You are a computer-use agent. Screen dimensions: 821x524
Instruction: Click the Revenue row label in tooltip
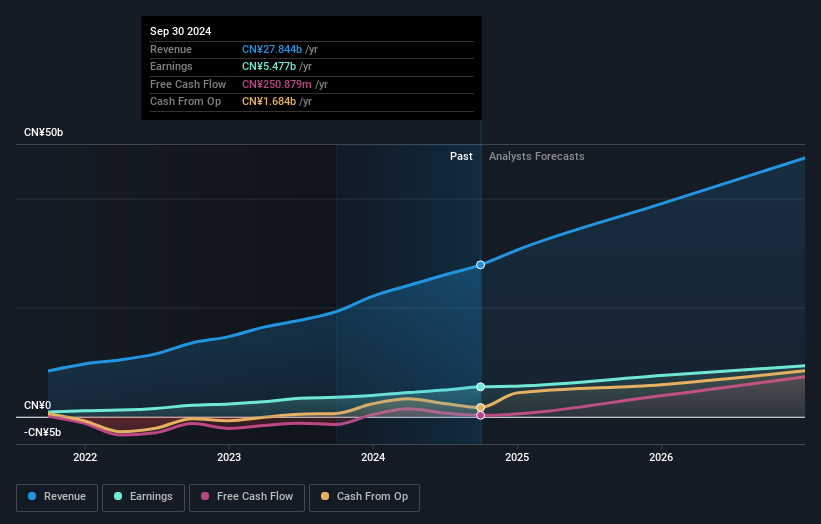(171, 49)
